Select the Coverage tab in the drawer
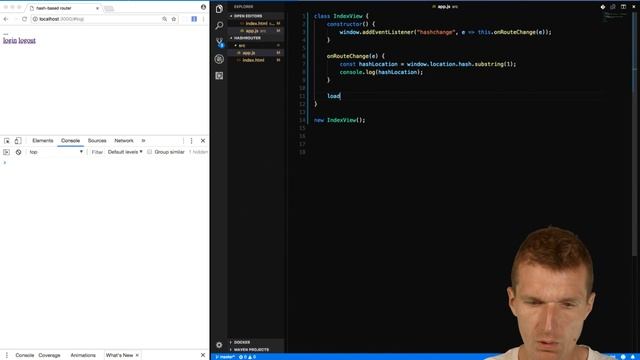The width and height of the screenshot is (640, 360). tap(49, 356)
